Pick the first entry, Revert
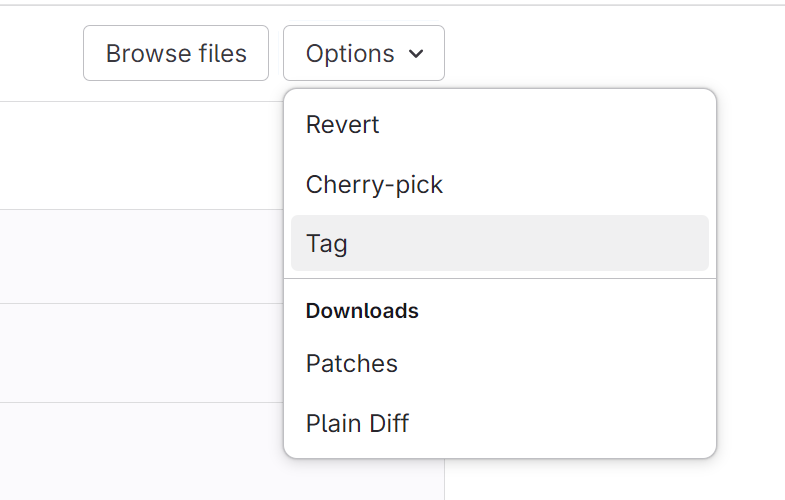This screenshot has height=500, width=785. click(x=343, y=125)
